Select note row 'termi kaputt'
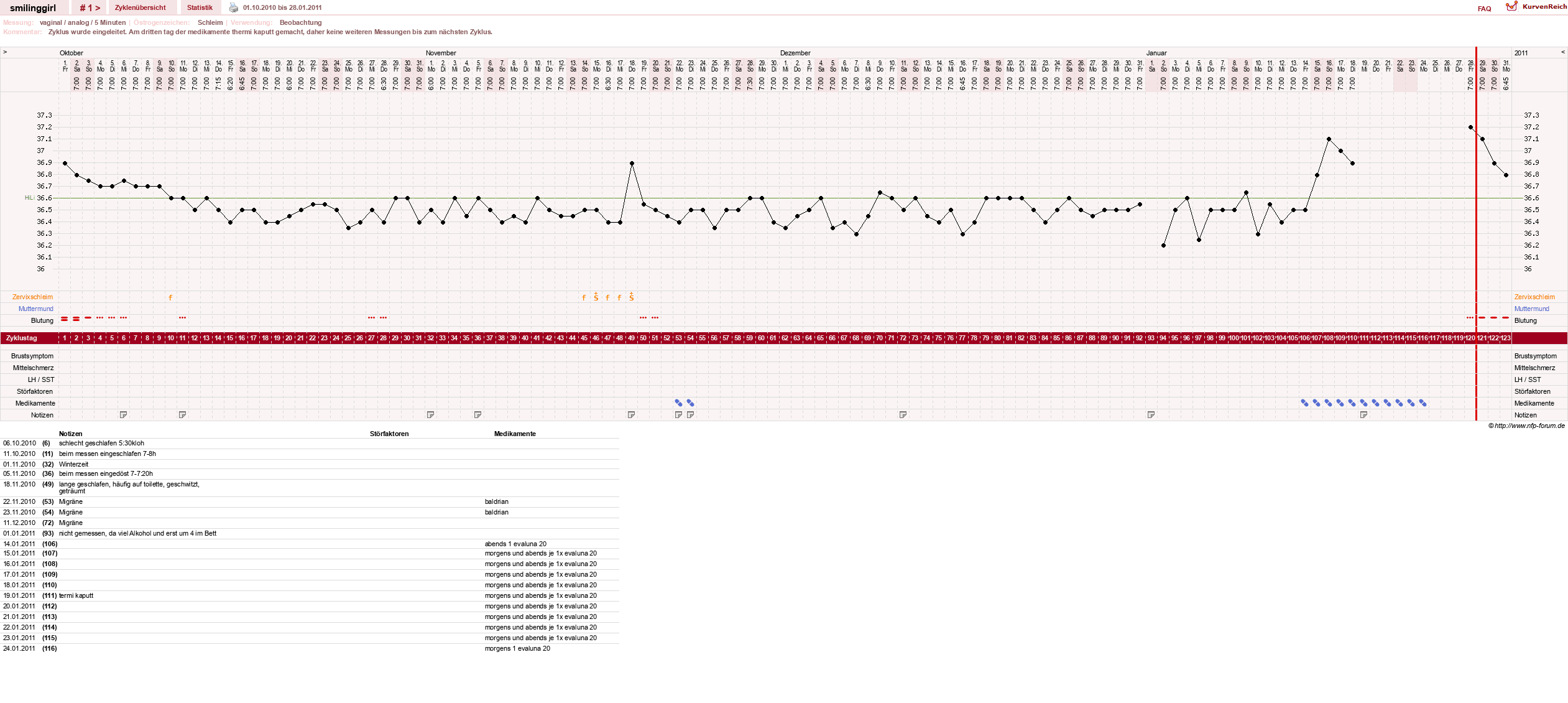 pyautogui.click(x=76, y=596)
